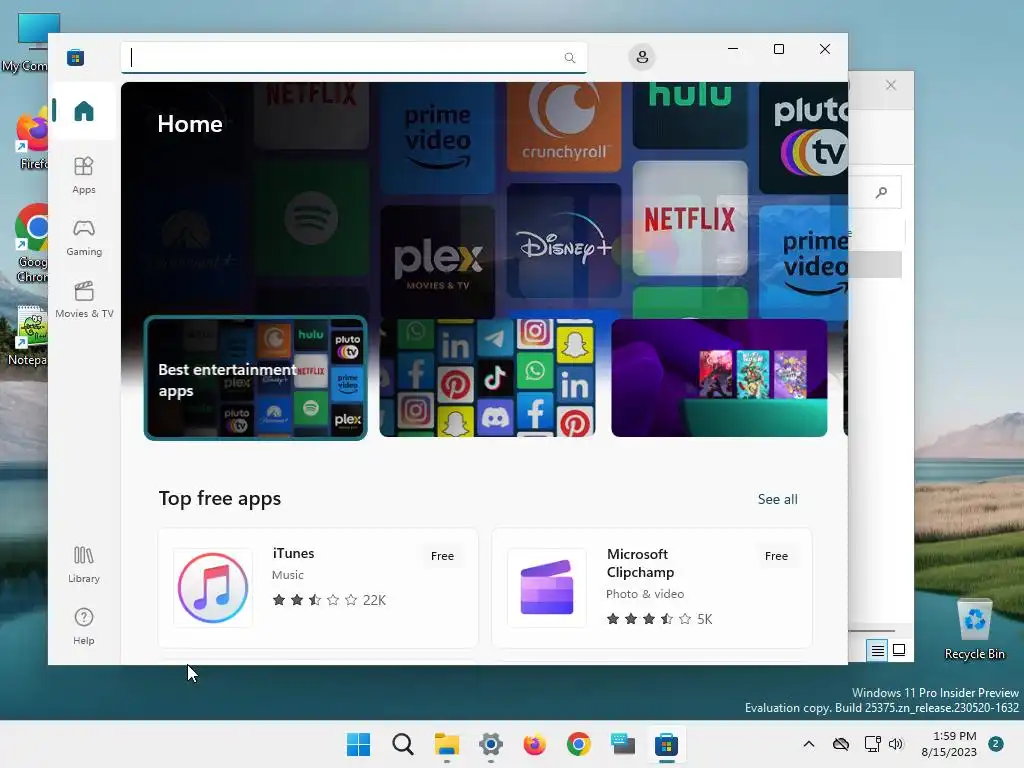Open the iTunes app card
This screenshot has height=768, width=1024.
coord(318,588)
